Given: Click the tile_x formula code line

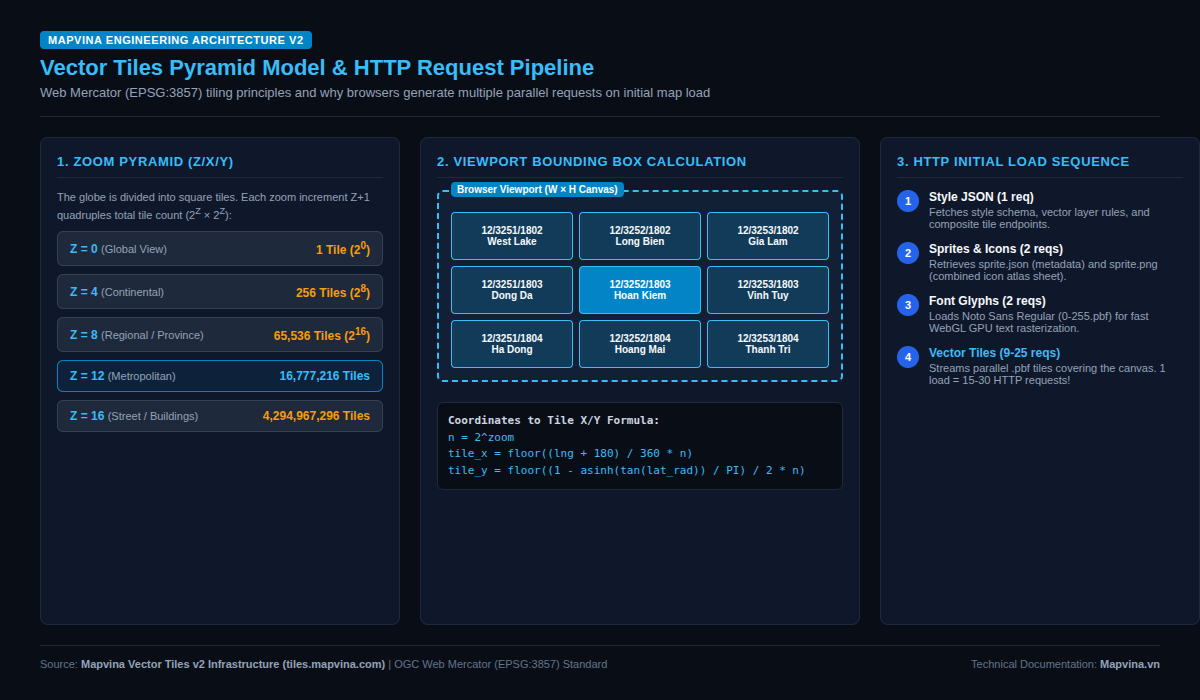Looking at the screenshot, I should (570, 453).
